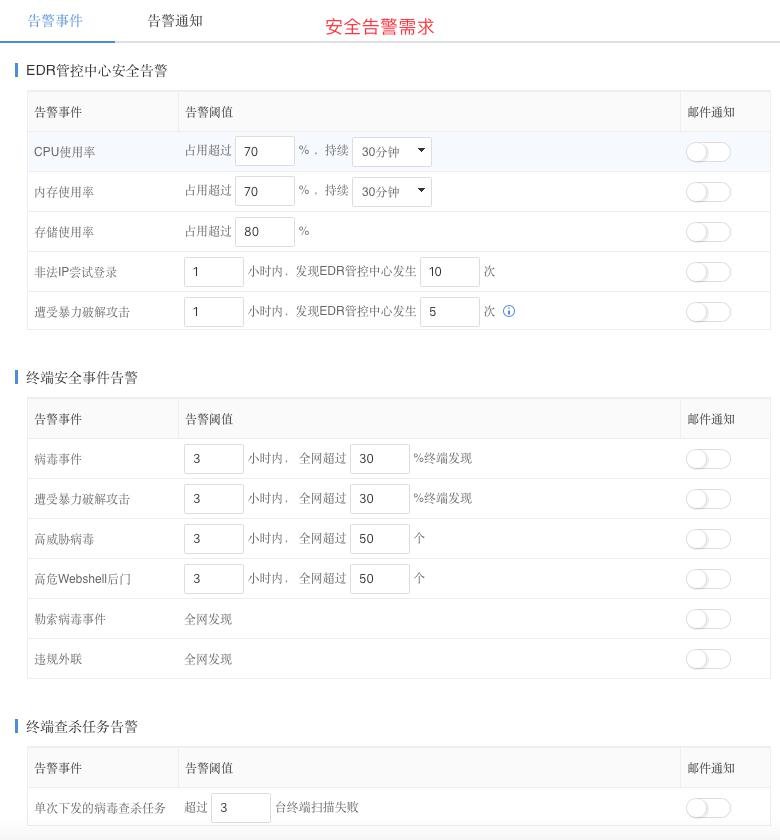The height and width of the screenshot is (840, 780).
Task: Click 非法IP尝试登录 occurrence count field
Action: coord(449,272)
